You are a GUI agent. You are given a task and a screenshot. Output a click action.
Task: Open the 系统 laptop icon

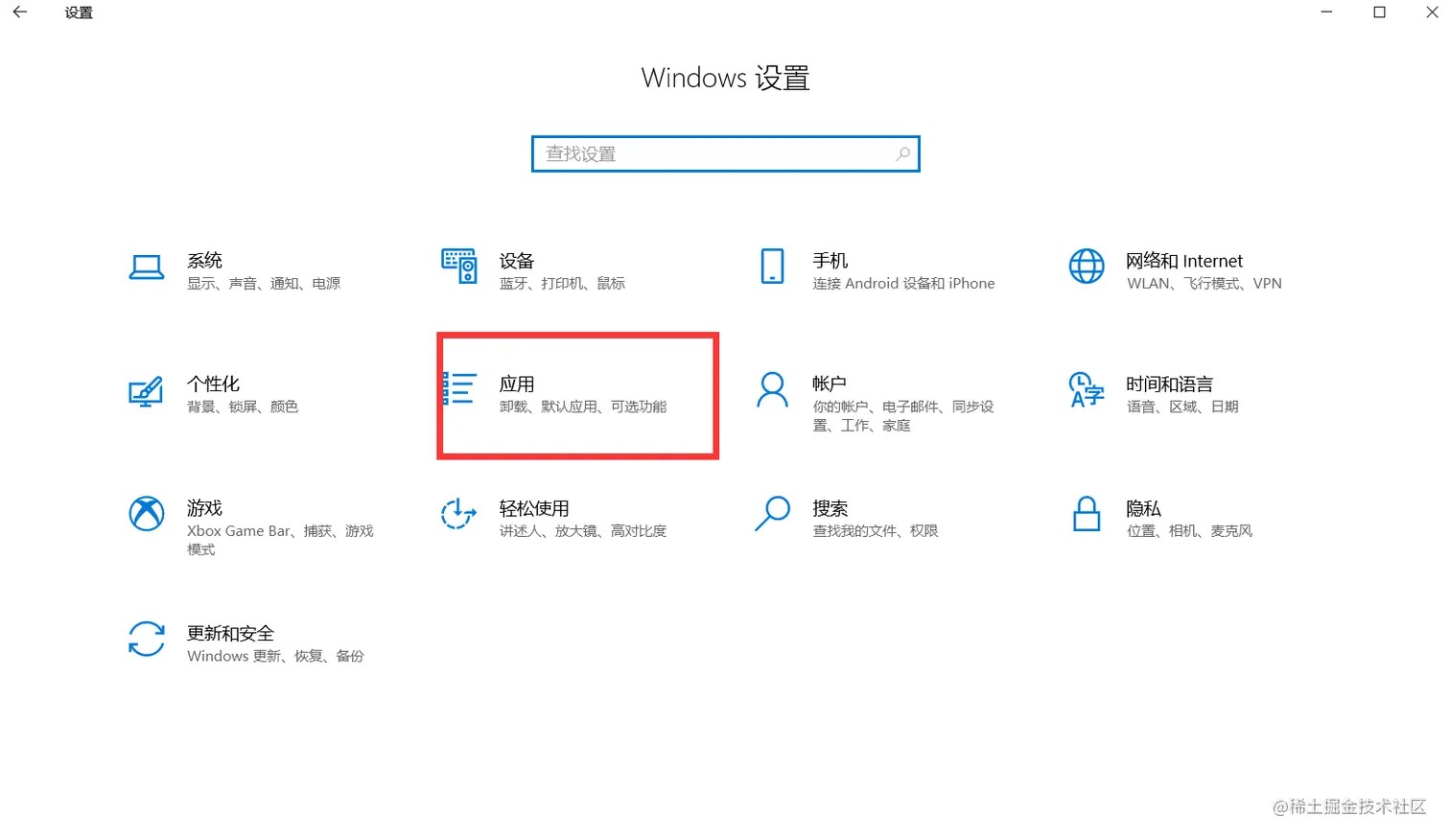(x=146, y=267)
